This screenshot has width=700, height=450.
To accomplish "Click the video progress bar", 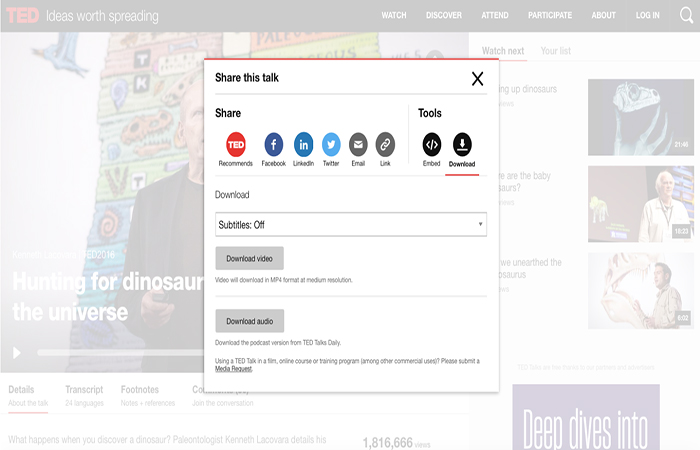I will pos(121,353).
